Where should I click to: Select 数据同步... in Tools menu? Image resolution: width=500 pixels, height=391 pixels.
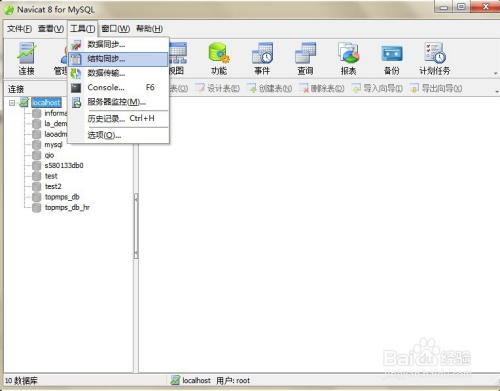click(118, 44)
